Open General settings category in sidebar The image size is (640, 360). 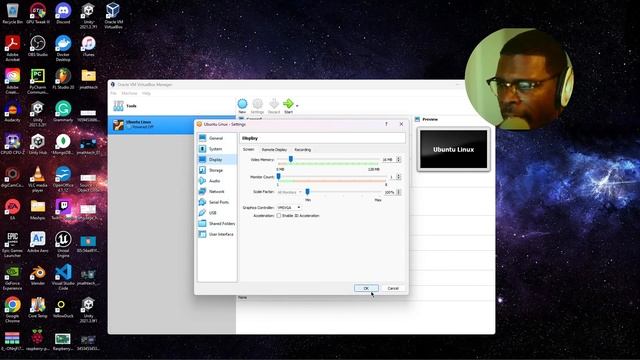click(216, 138)
